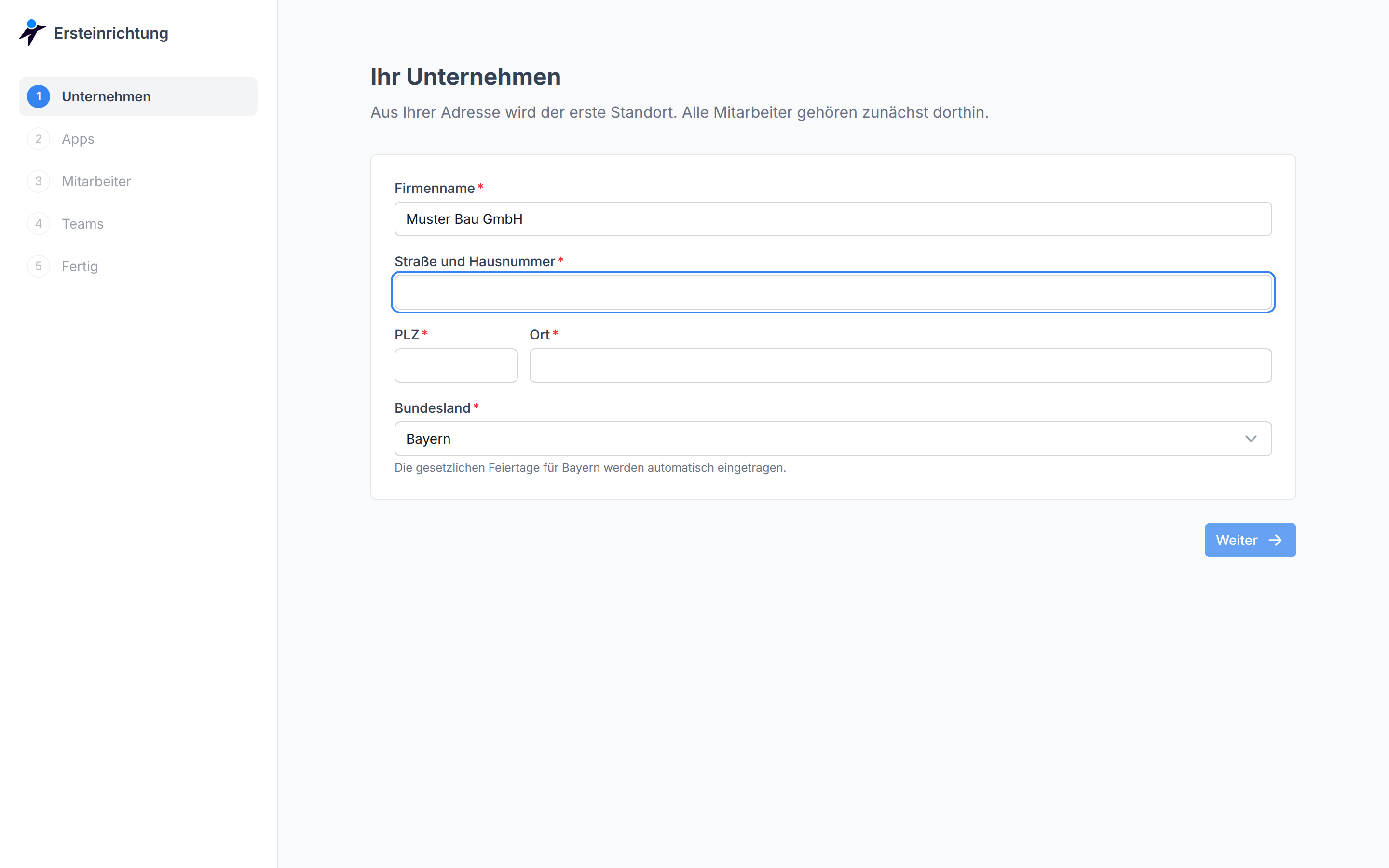Click the step 2 circle icon
Image resolution: width=1389 pixels, height=868 pixels.
pyautogui.click(x=39, y=139)
